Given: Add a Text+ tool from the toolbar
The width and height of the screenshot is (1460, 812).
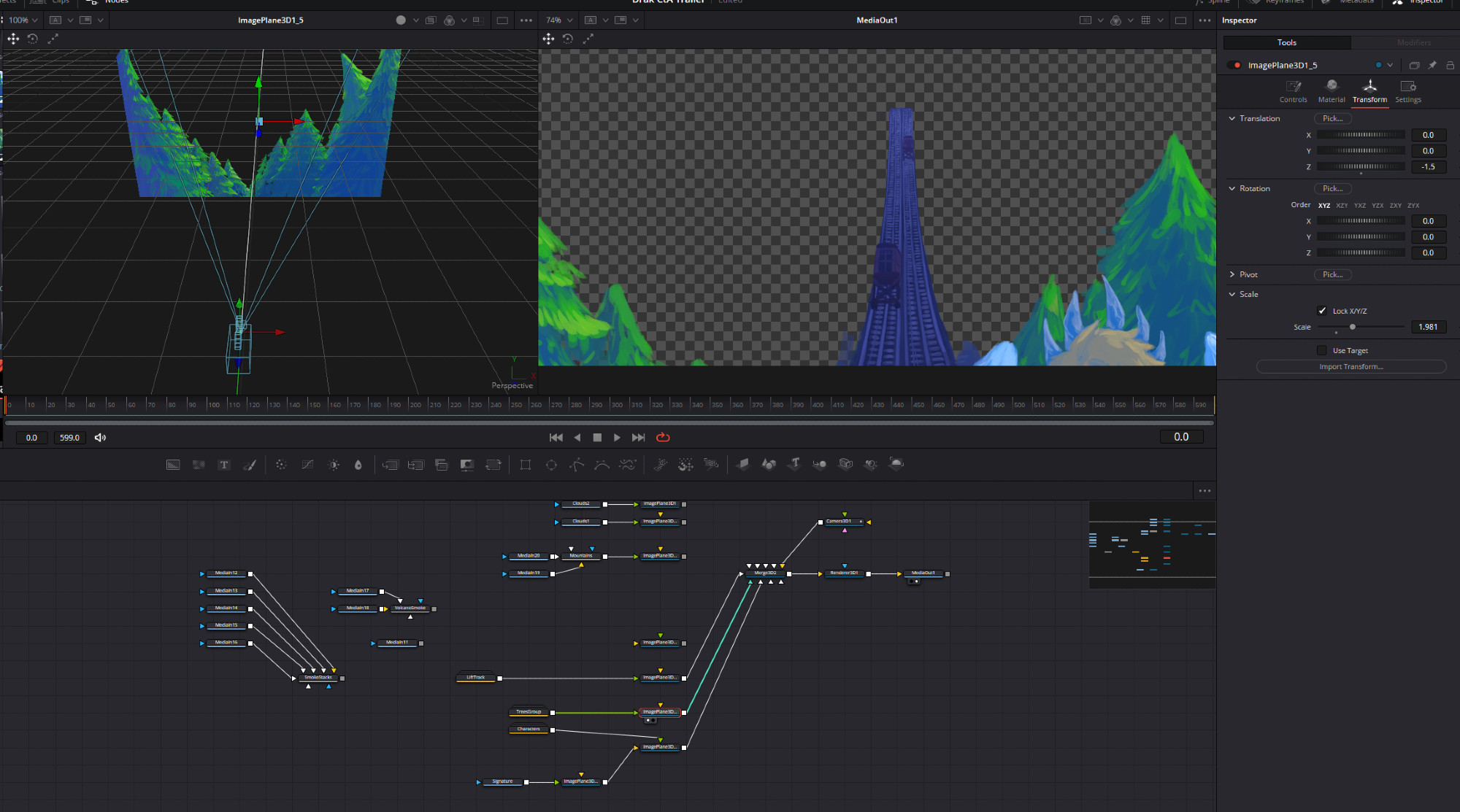Looking at the screenshot, I should point(224,465).
